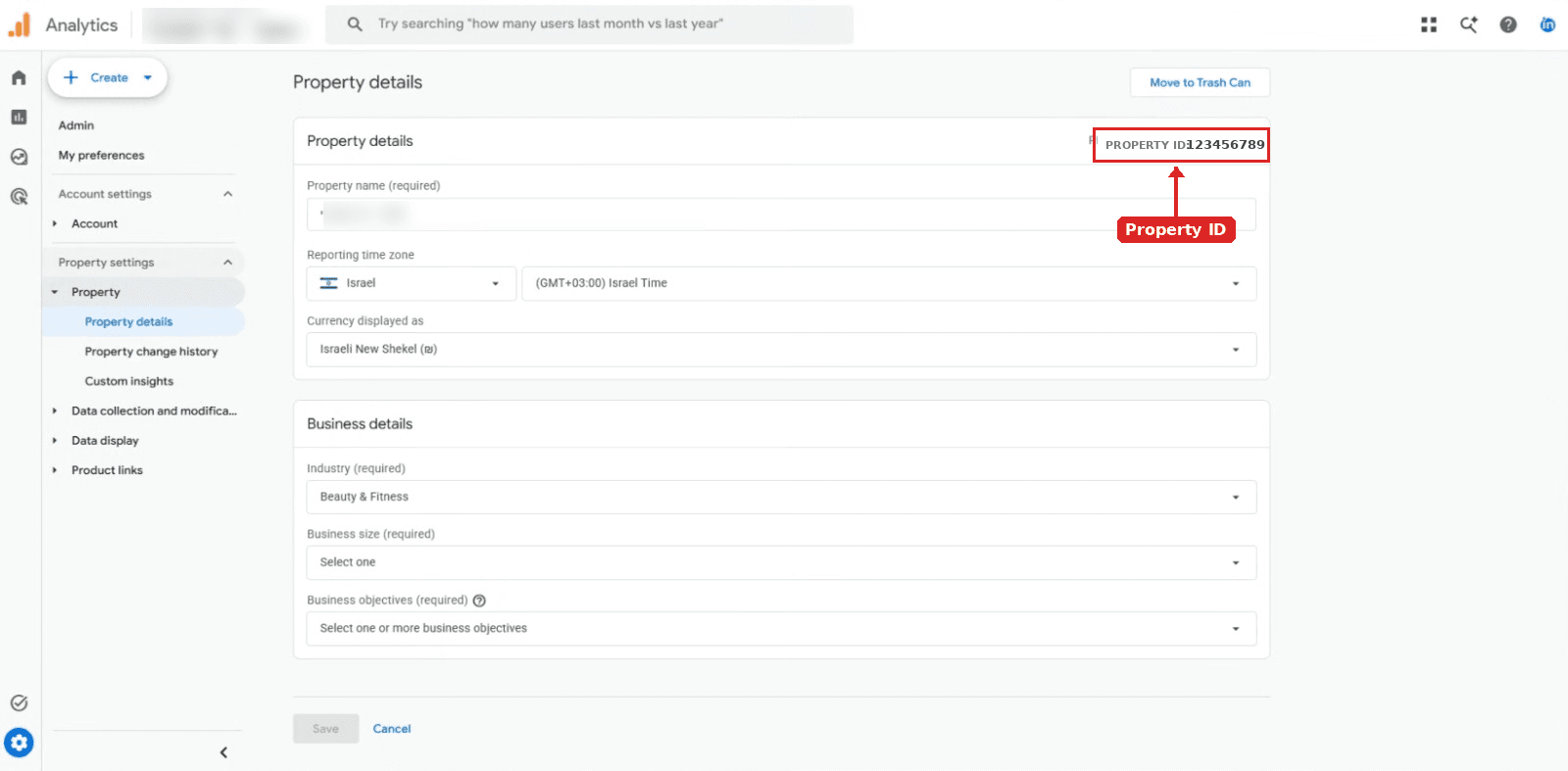This screenshot has height=771, width=1568.
Task: Expand the Product links item
Action: point(55,470)
